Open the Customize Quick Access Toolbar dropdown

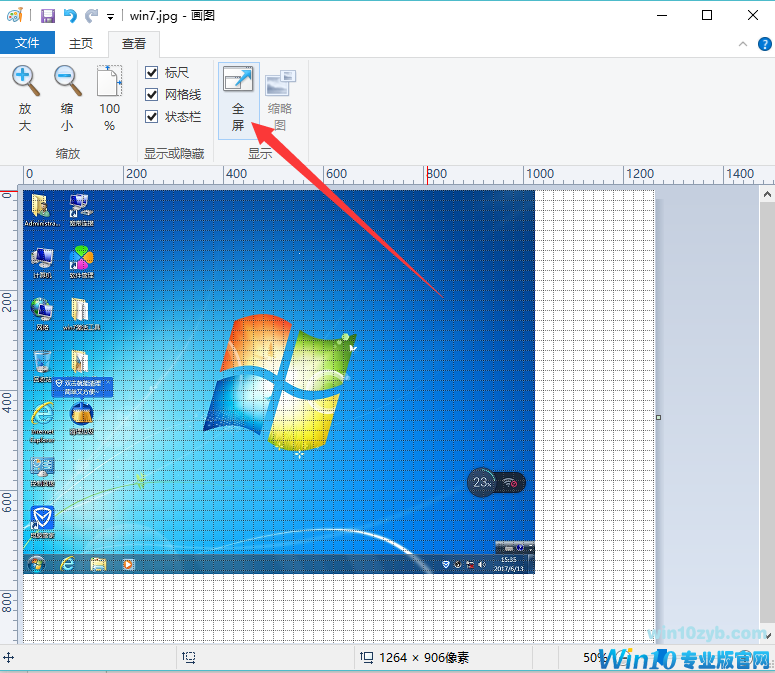110,17
